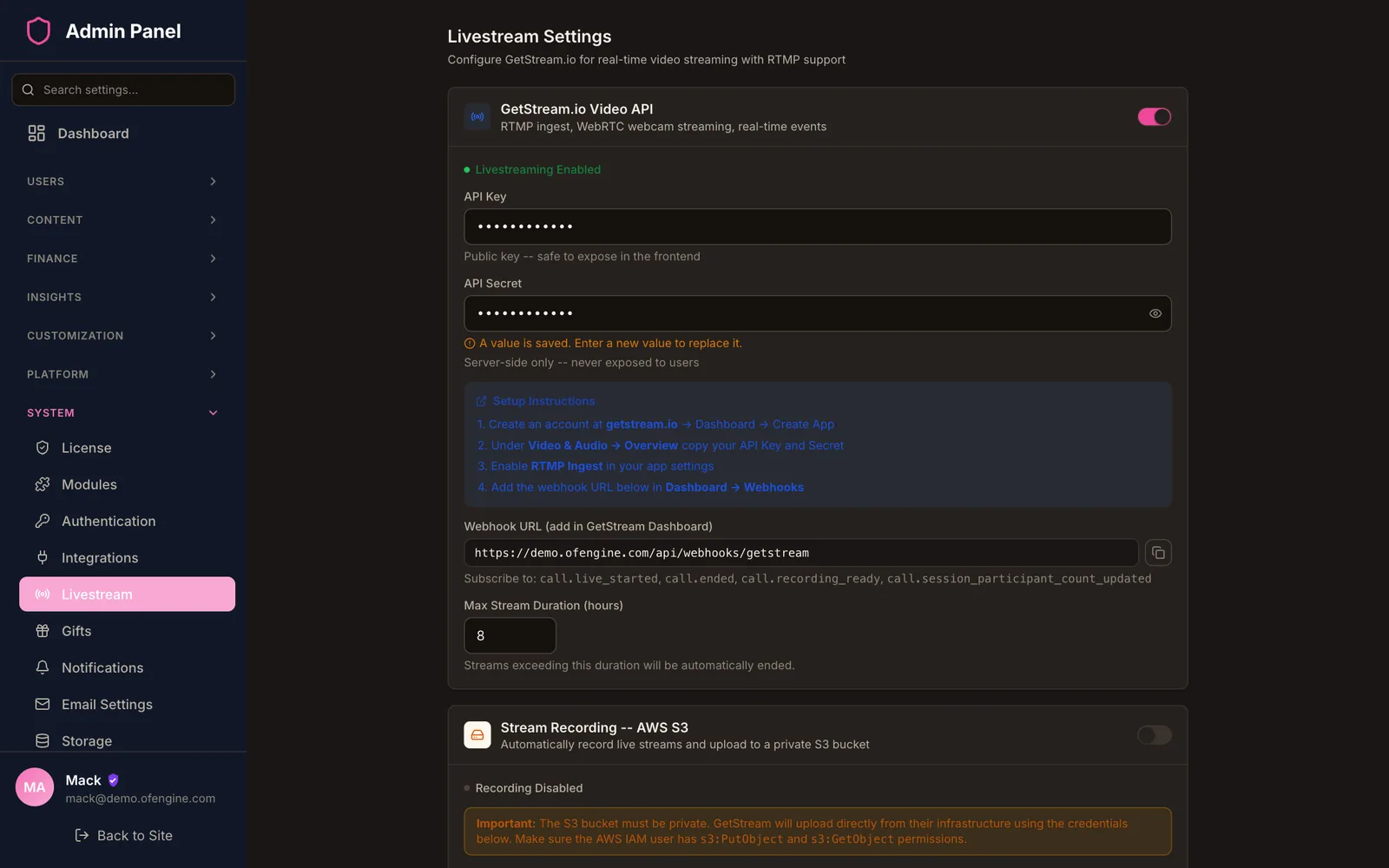This screenshot has height=868, width=1389.
Task: Click the Dashboard grid icon
Action: pos(36,133)
